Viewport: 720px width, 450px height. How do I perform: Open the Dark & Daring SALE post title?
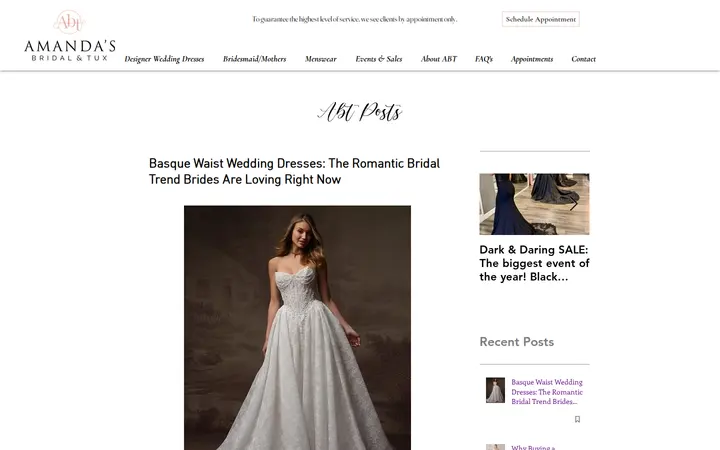click(534, 263)
